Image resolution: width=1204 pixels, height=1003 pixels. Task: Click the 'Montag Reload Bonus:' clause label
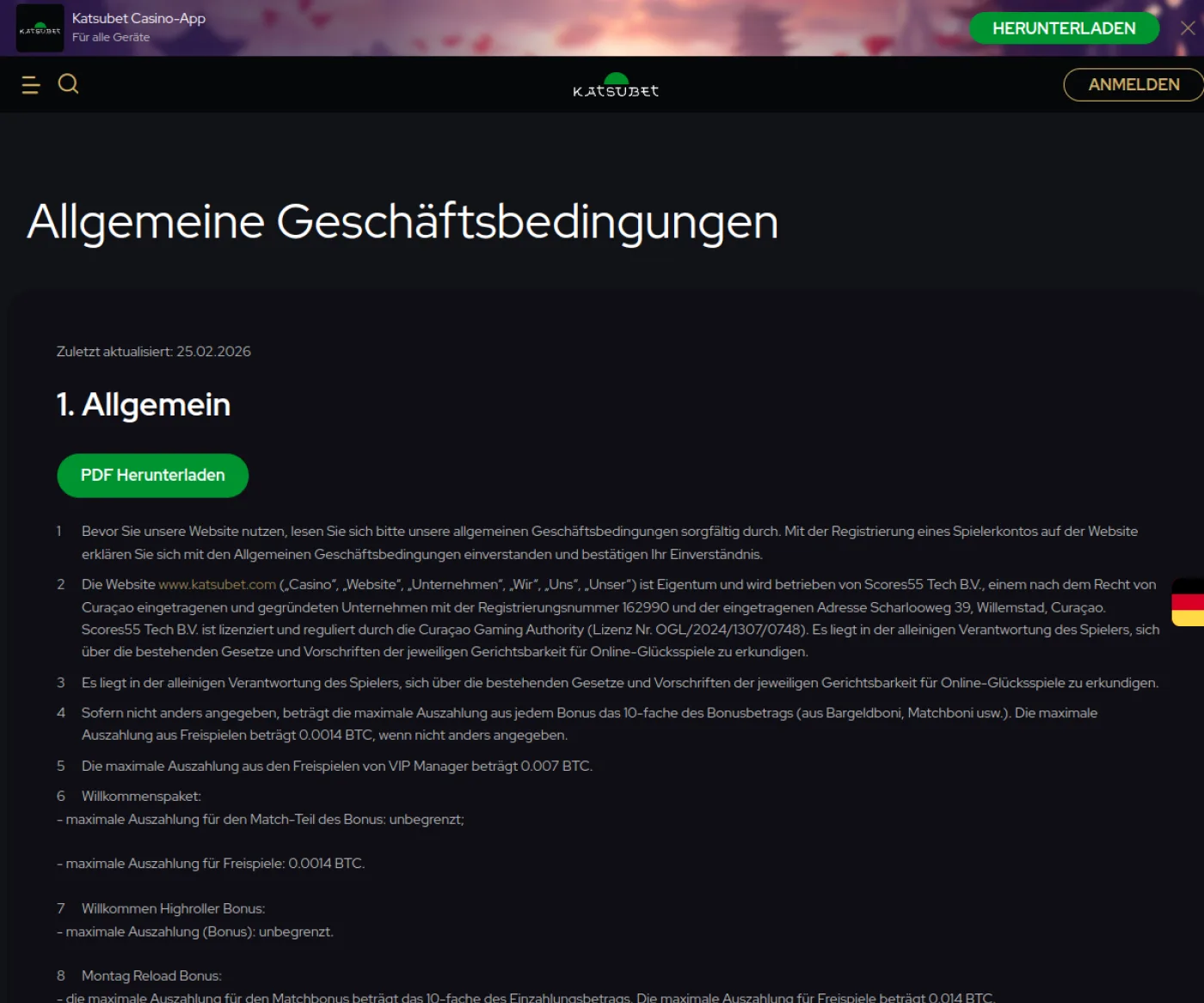coord(151,976)
